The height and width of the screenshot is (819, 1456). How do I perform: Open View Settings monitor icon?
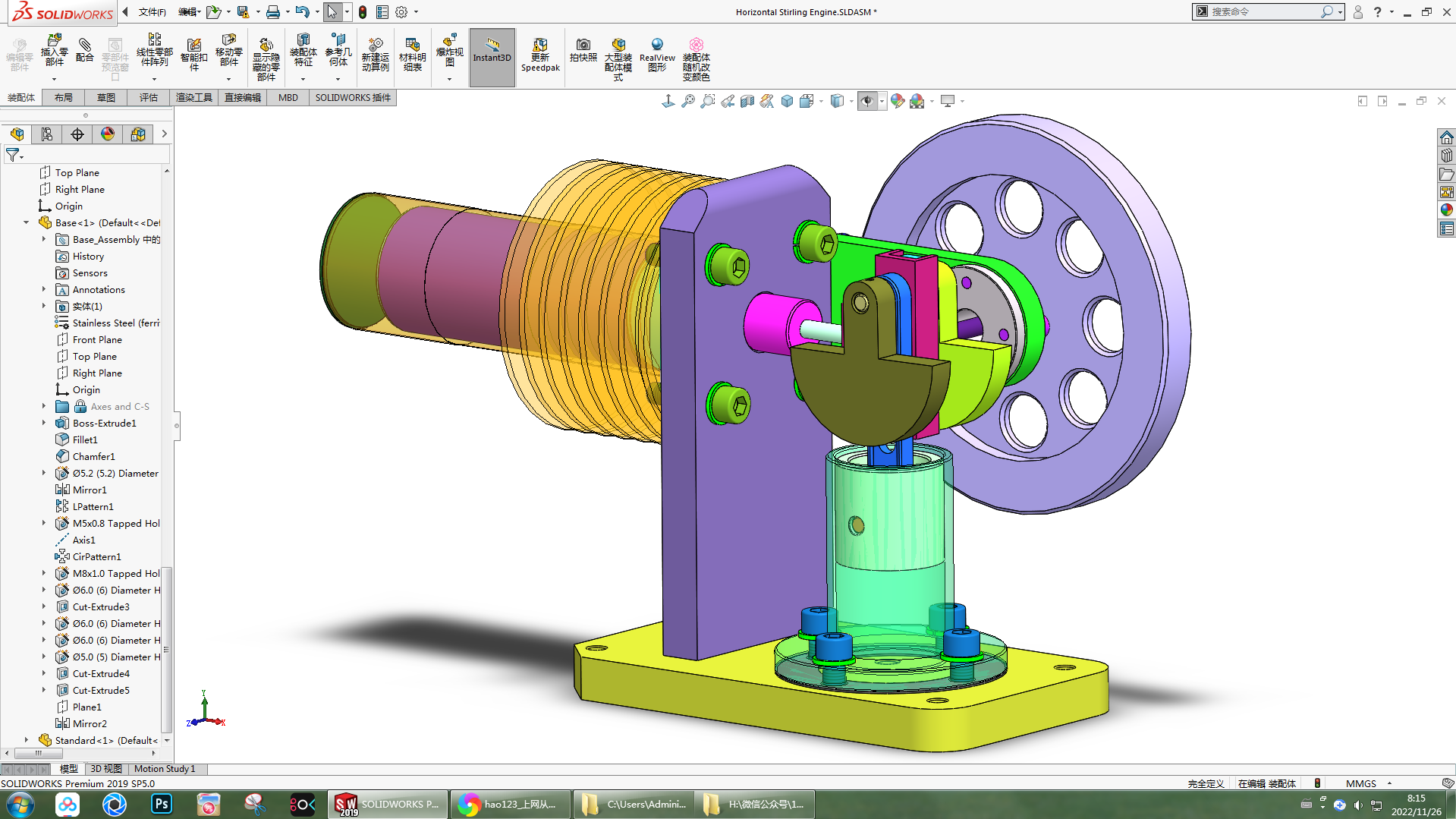tap(948, 101)
